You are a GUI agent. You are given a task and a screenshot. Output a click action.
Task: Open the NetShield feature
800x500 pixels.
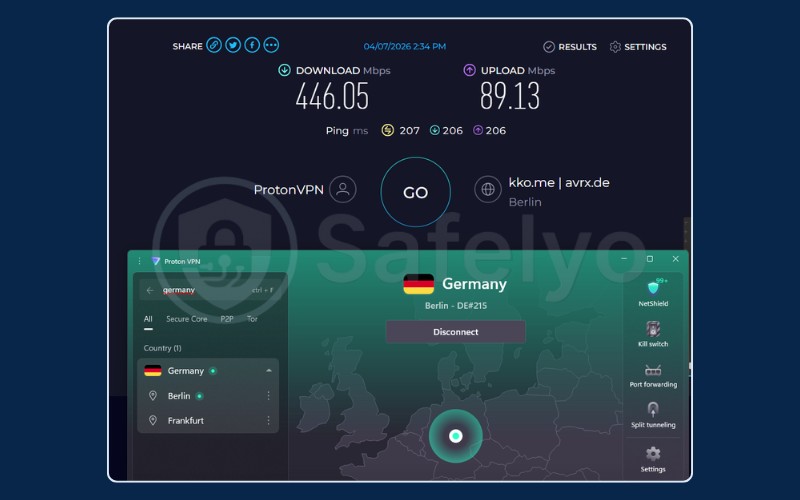[653, 293]
